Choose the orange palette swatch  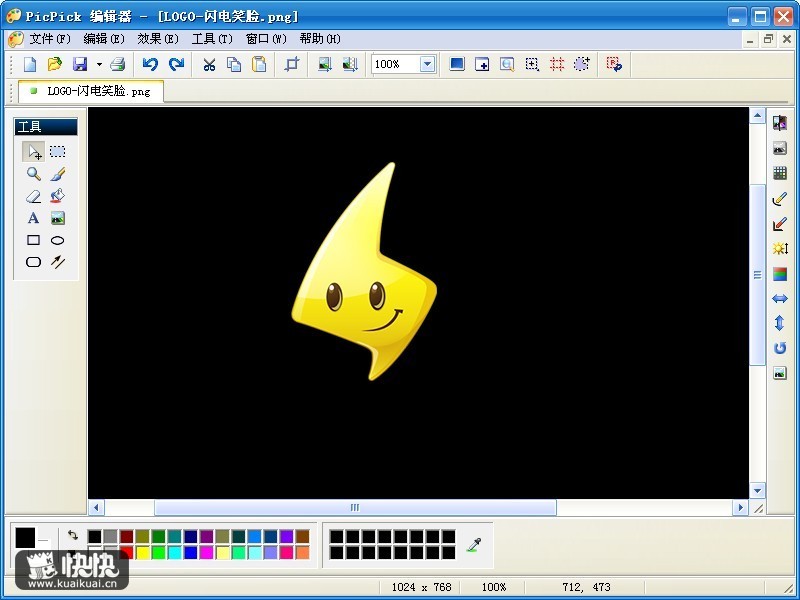click(x=303, y=553)
